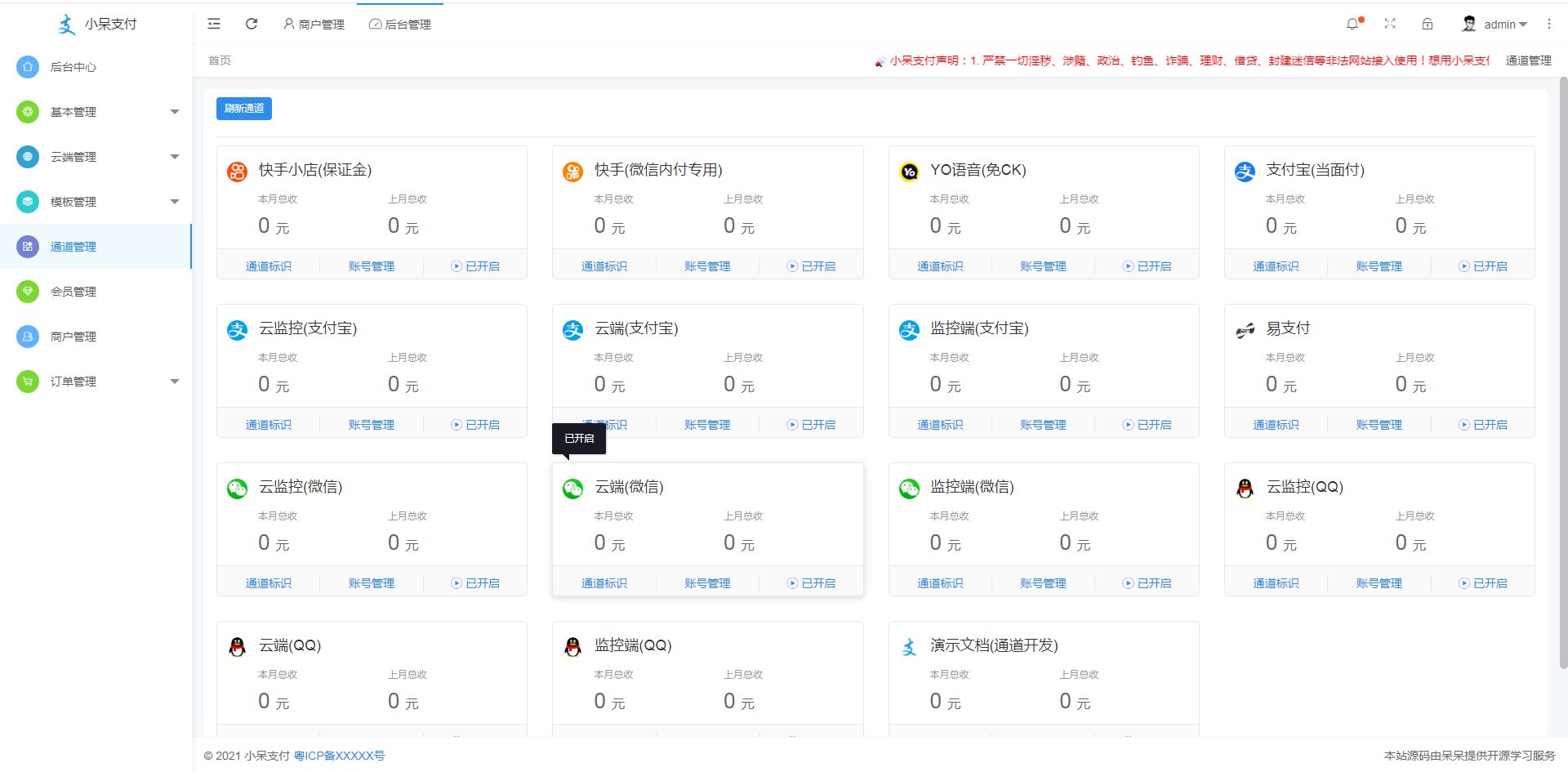Toggle 已开启 status for 快手(微信内付专用)
The height and width of the screenshot is (772, 1568).
coord(811,266)
